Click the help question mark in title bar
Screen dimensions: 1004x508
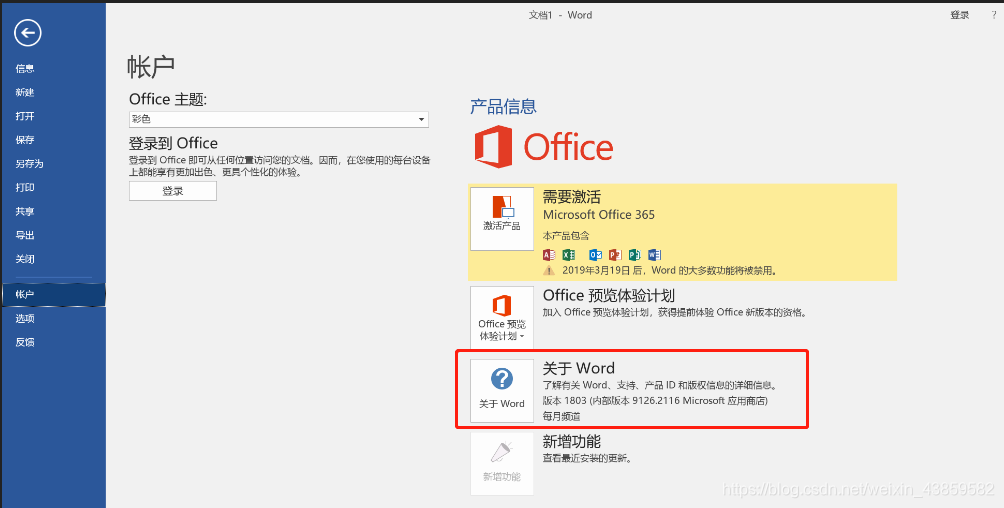[994, 15]
